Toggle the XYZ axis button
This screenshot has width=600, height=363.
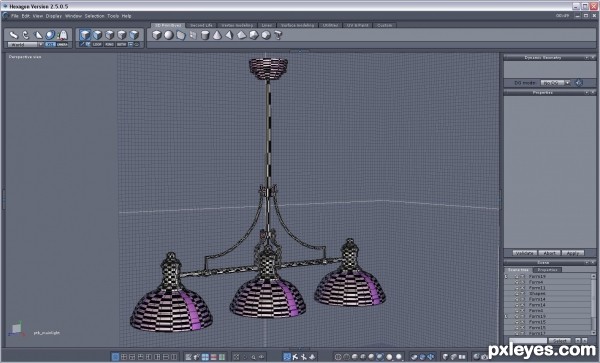pos(50,44)
